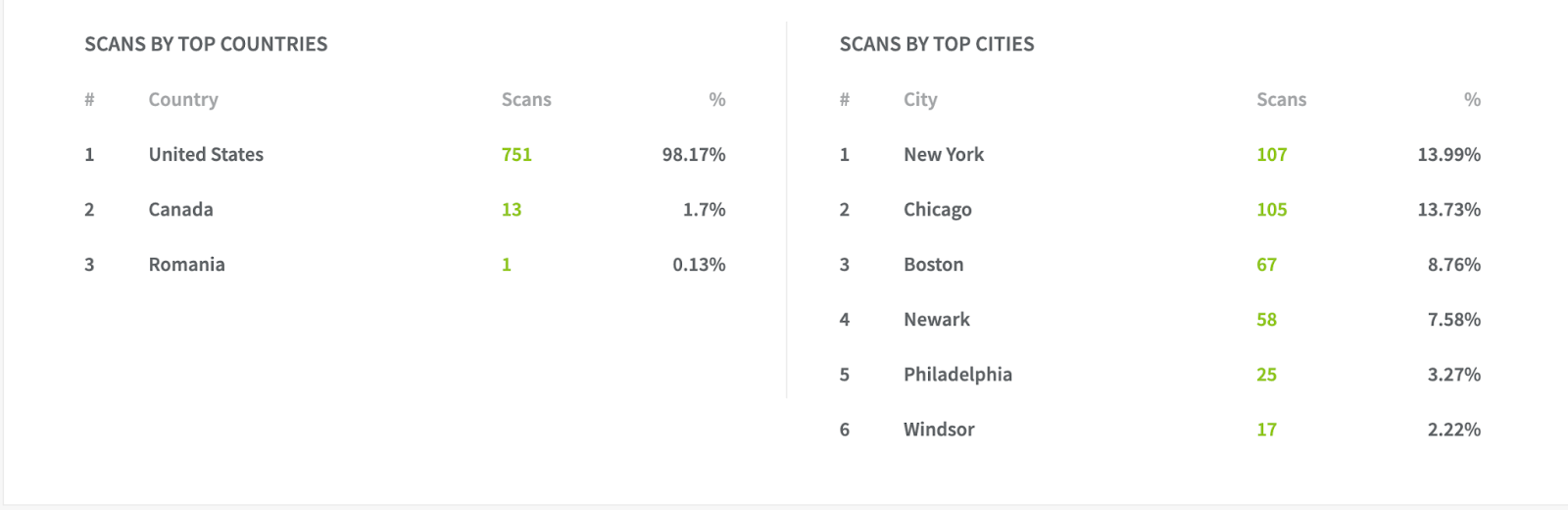Click the 67 scans value for Boston

[1267, 264]
